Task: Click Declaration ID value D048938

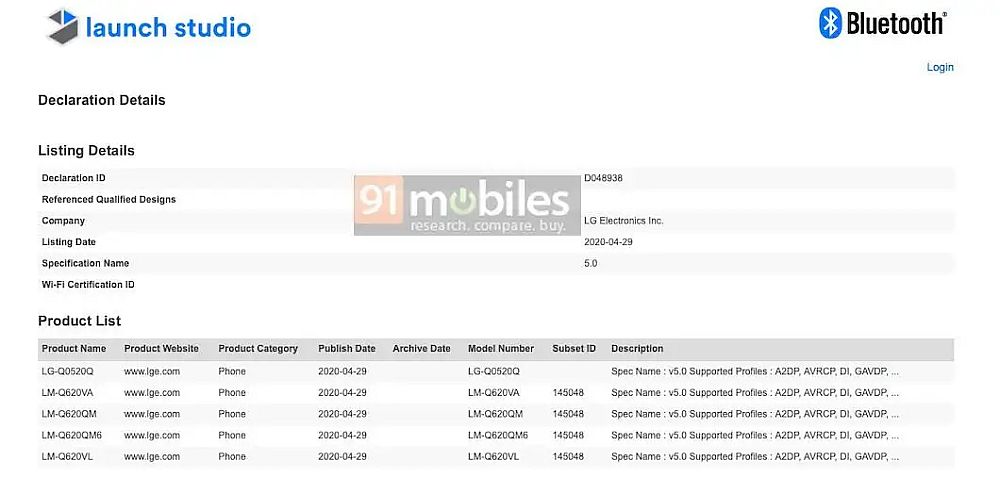Action: tap(604, 178)
